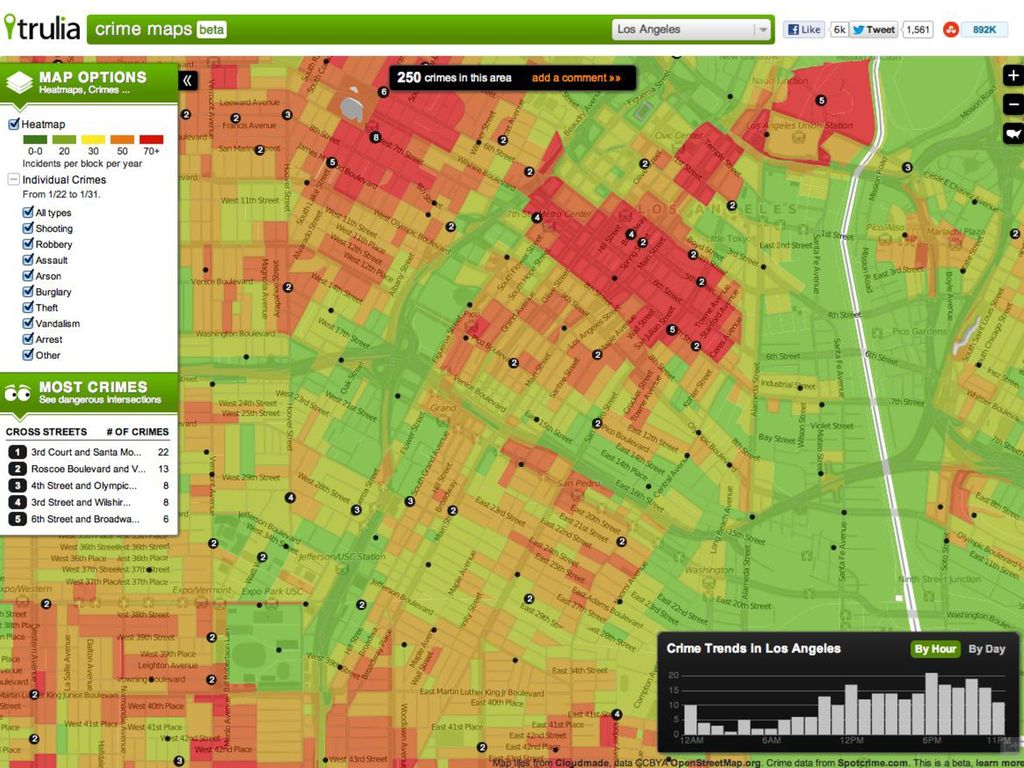1024x768 pixels.
Task: Switch to the By Day tab
Action: tap(987, 649)
